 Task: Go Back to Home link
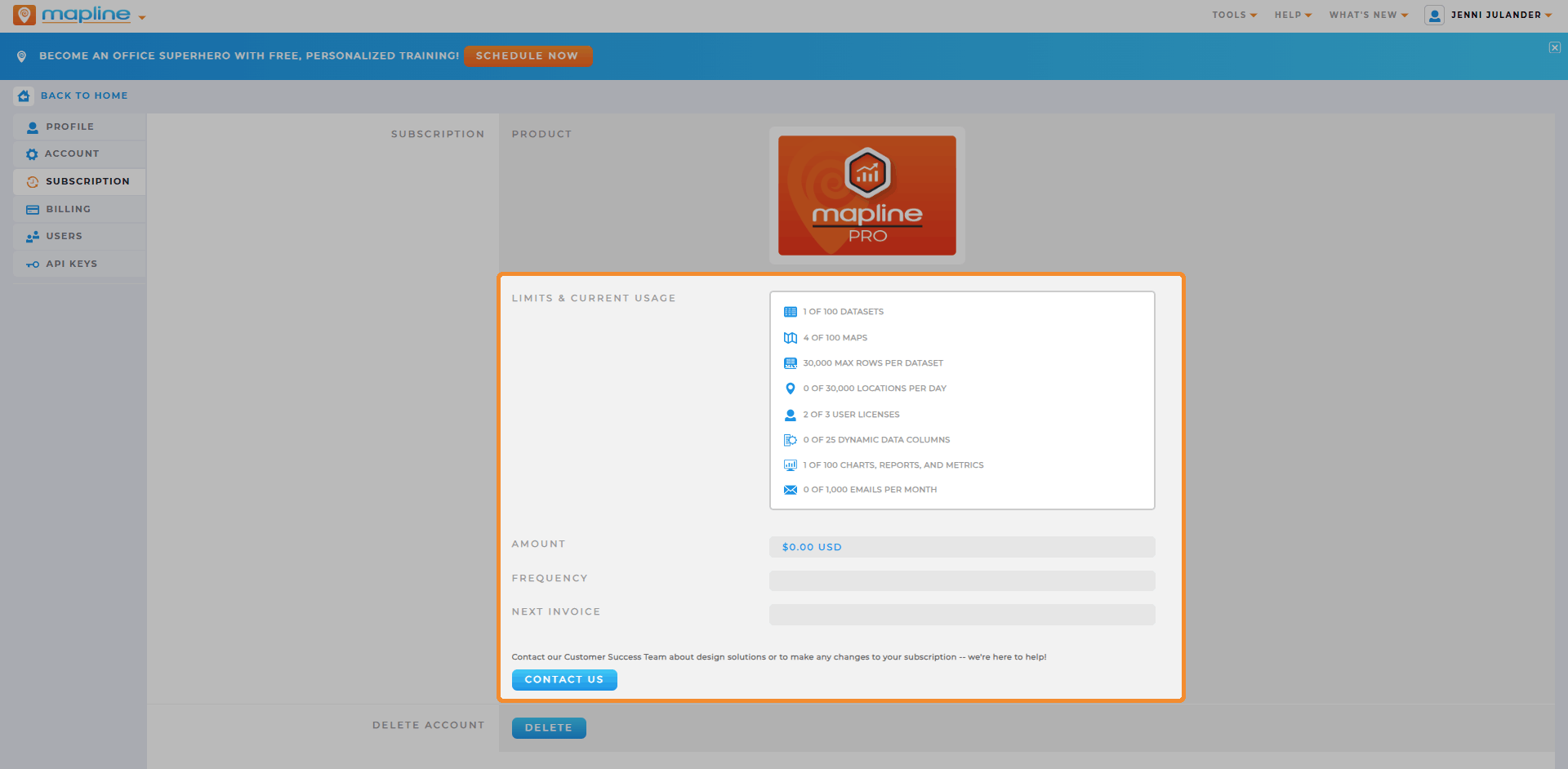click(84, 96)
